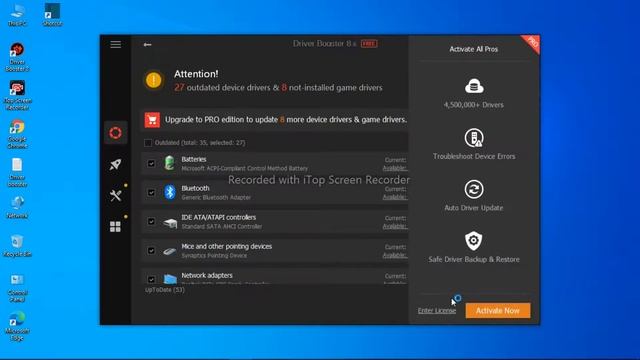Click the Troubleshoot Device Errors label
The image size is (640, 360).
pyautogui.click(x=474, y=156)
